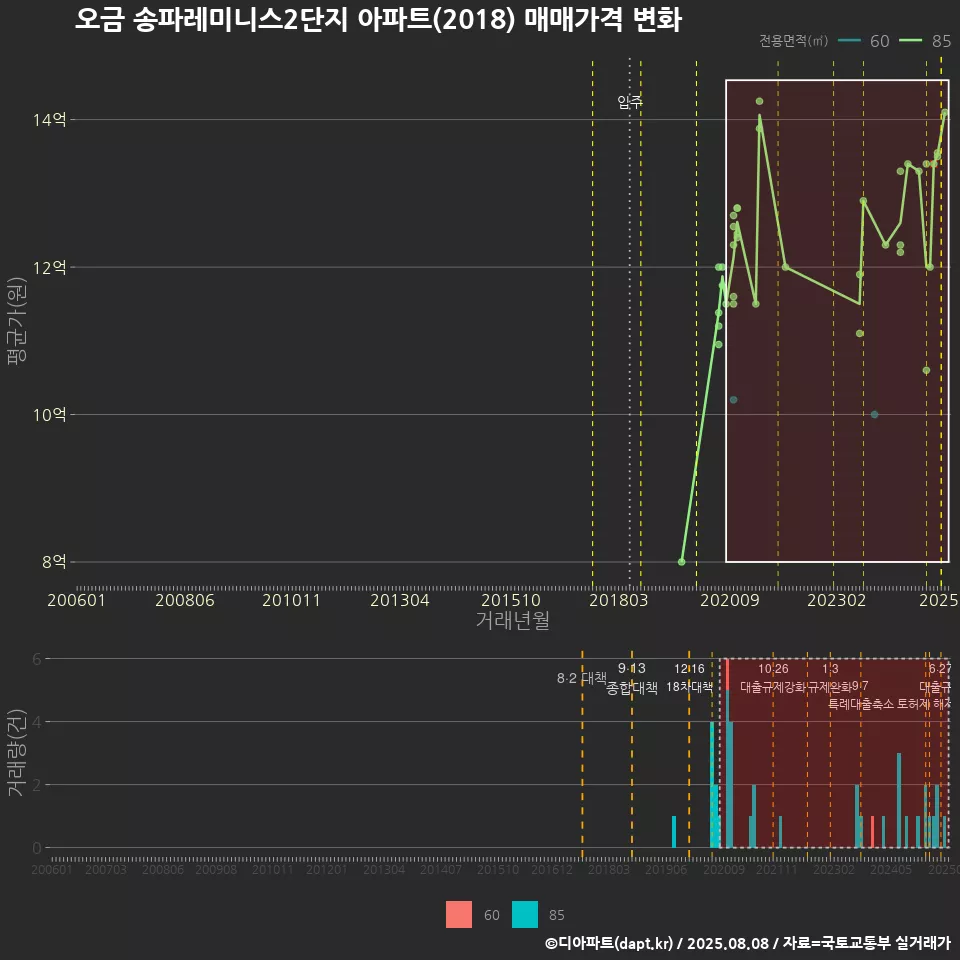Click the chart title about 송파레미니스2단지 매매가격 변화
This screenshot has width=960, height=960.
[x=378, y=20]
